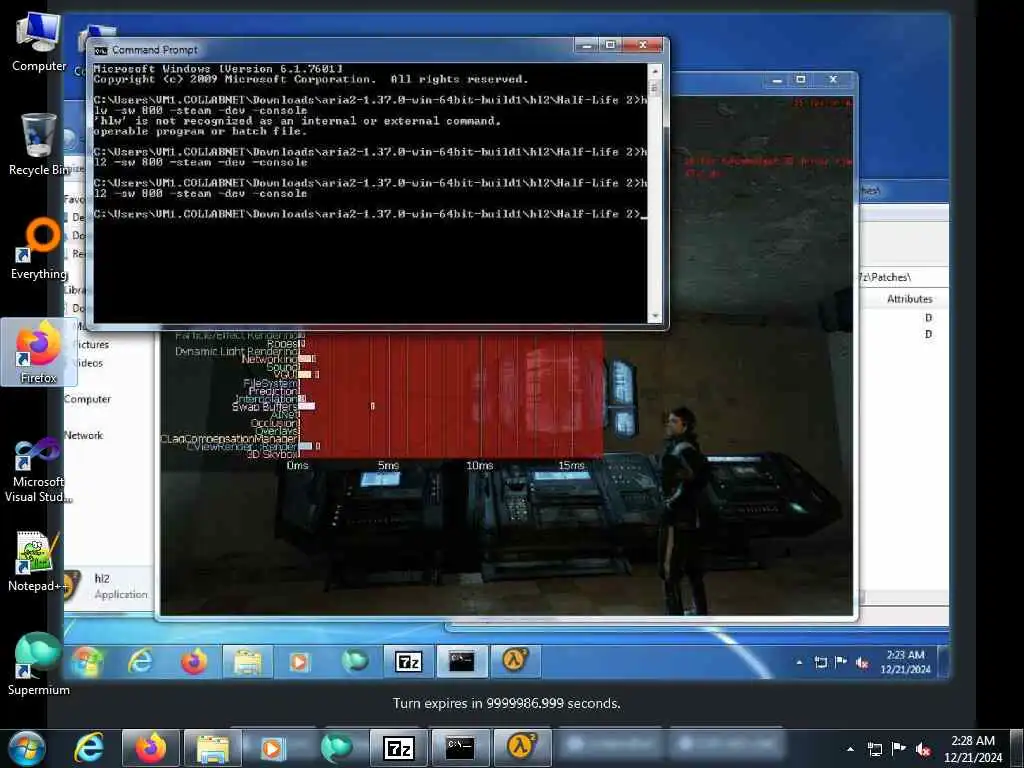Viewport: 1024px width, 768px height.
Task: Open the muted volume icon in inner VM tray
Action: [862, 663]
